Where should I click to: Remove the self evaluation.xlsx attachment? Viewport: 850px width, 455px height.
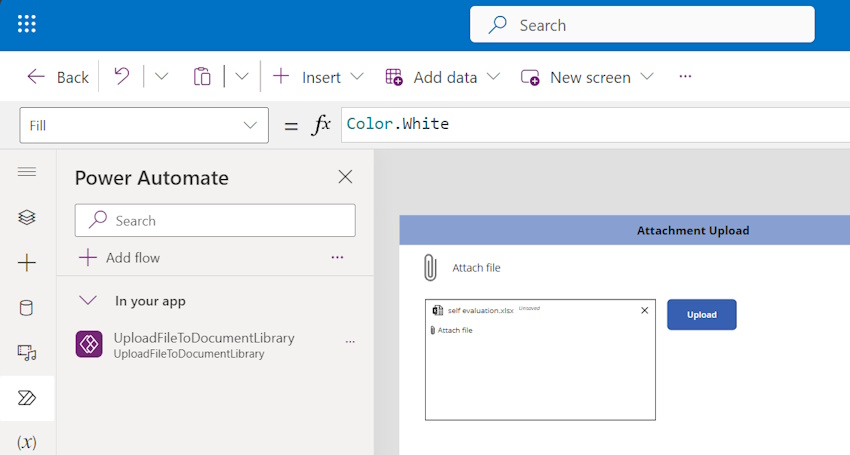point(645,311)
